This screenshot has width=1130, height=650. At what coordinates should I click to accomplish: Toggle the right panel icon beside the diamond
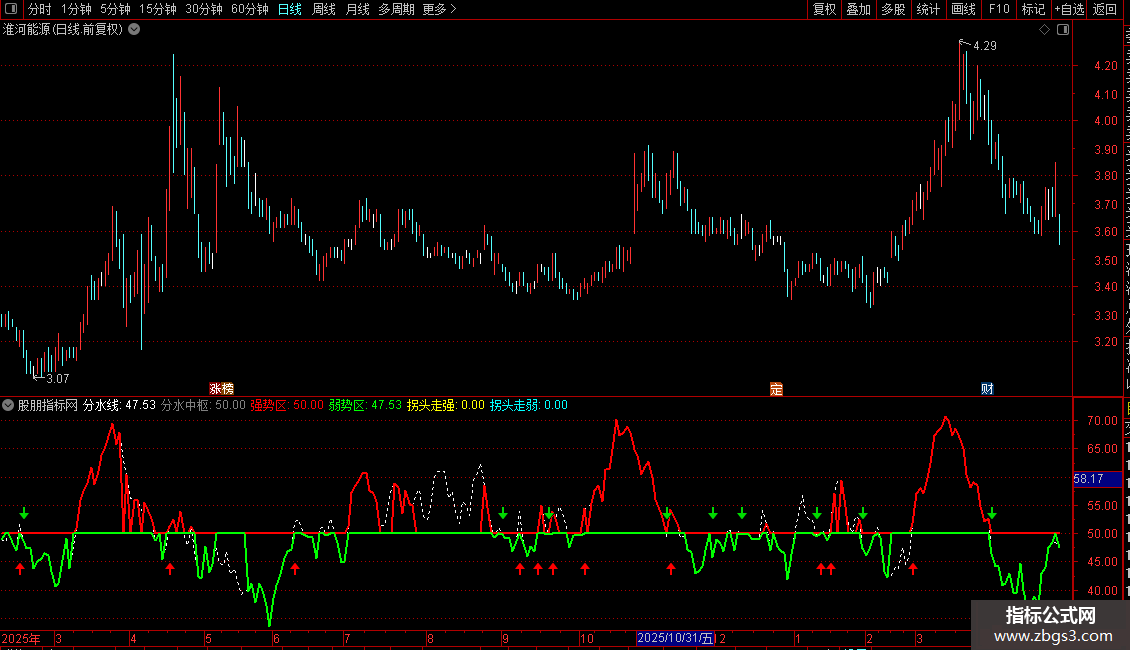click(1063, 30)
